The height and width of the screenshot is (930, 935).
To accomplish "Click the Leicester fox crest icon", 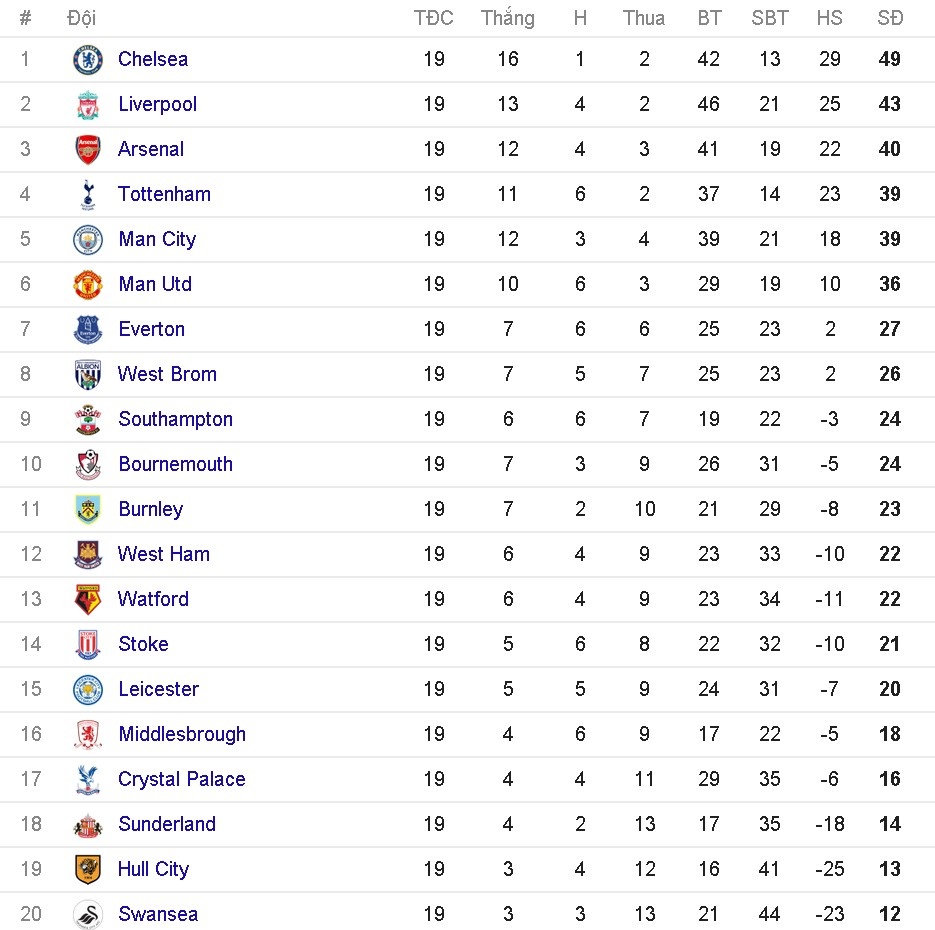I will 88,690.
